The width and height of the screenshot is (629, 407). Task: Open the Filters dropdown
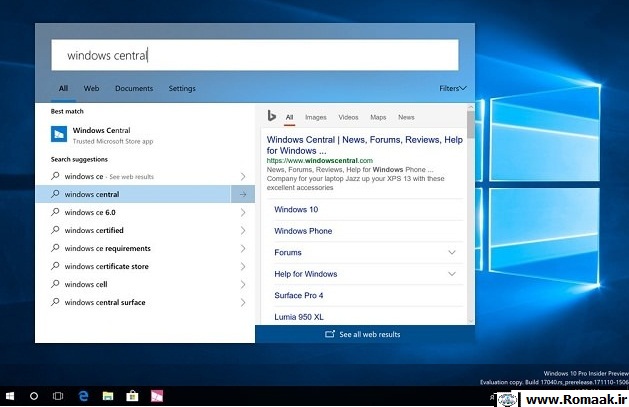coord(452,88)
